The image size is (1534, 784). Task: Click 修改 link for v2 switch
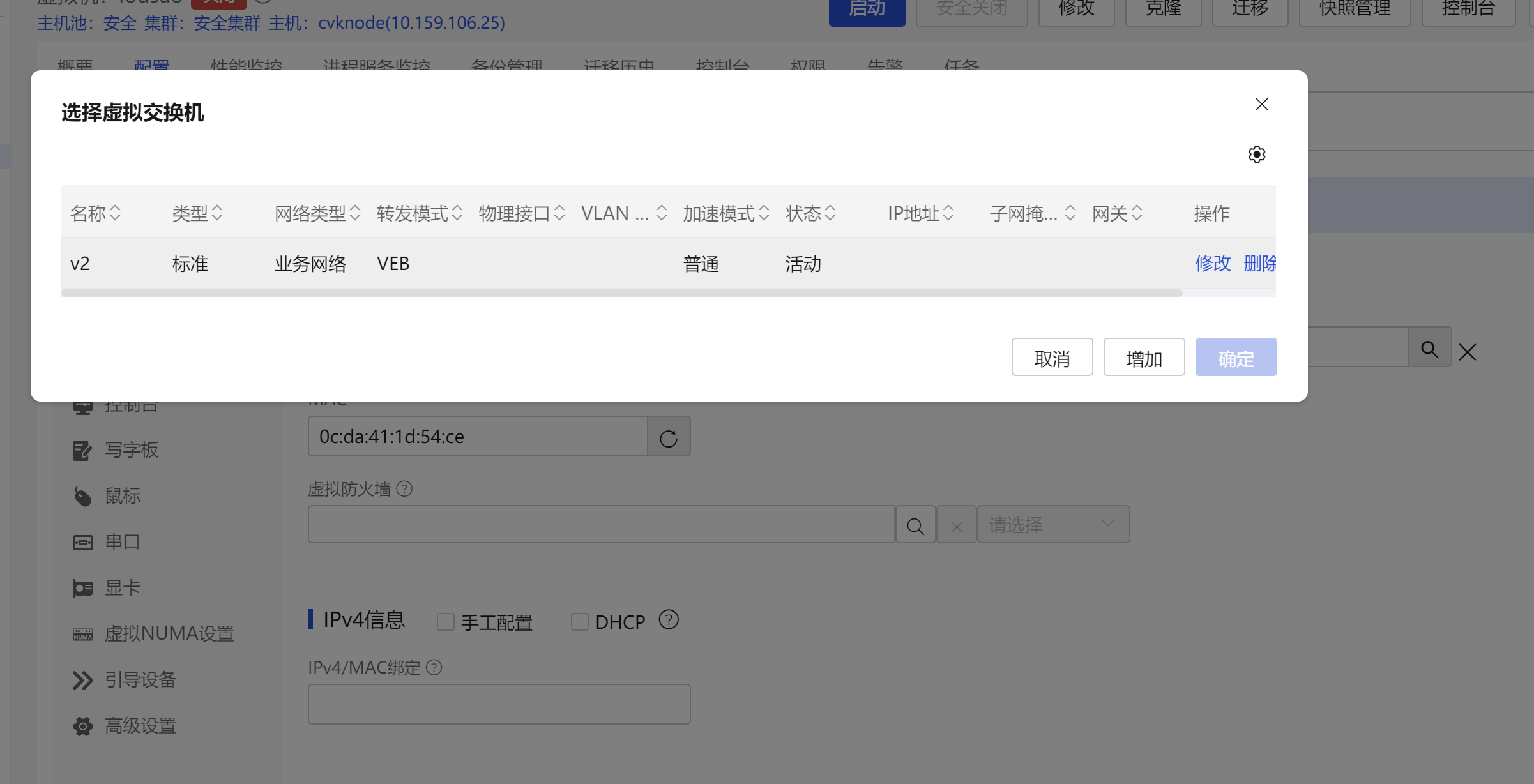(x=1212, y=263)
